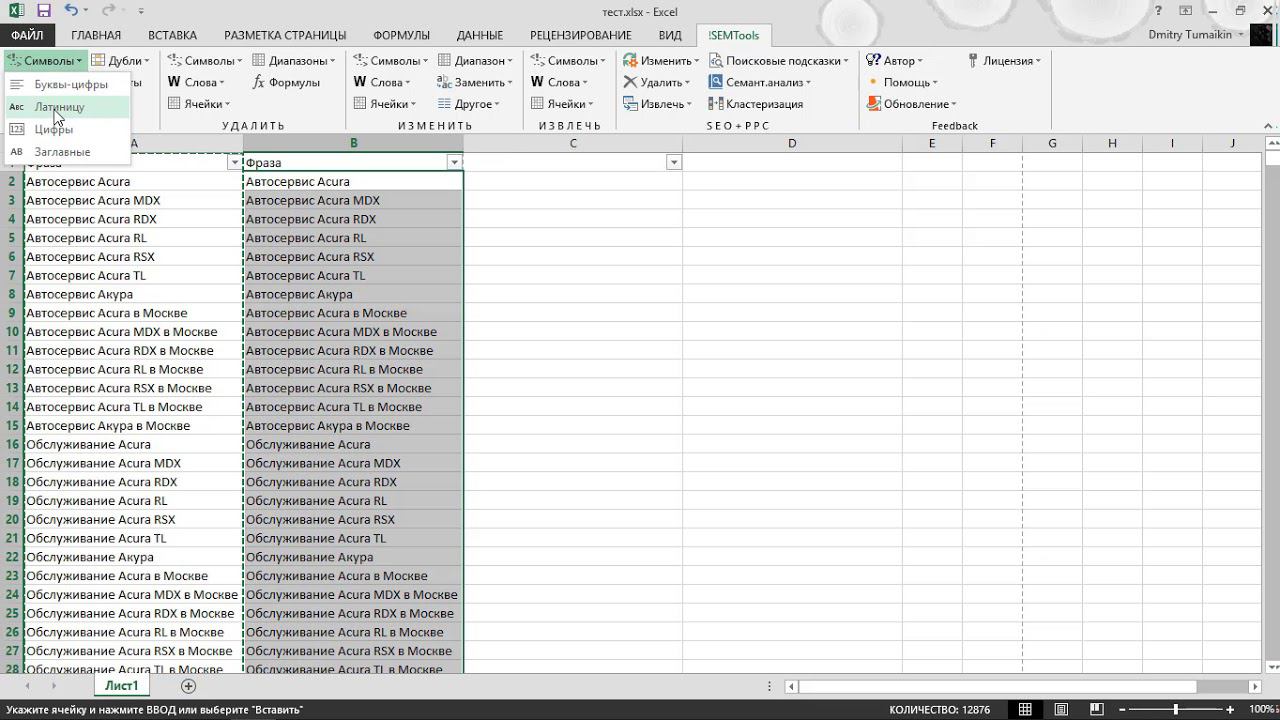Select row 16 header
This screenshot has height=720, width=1280.
pos(12,444)
